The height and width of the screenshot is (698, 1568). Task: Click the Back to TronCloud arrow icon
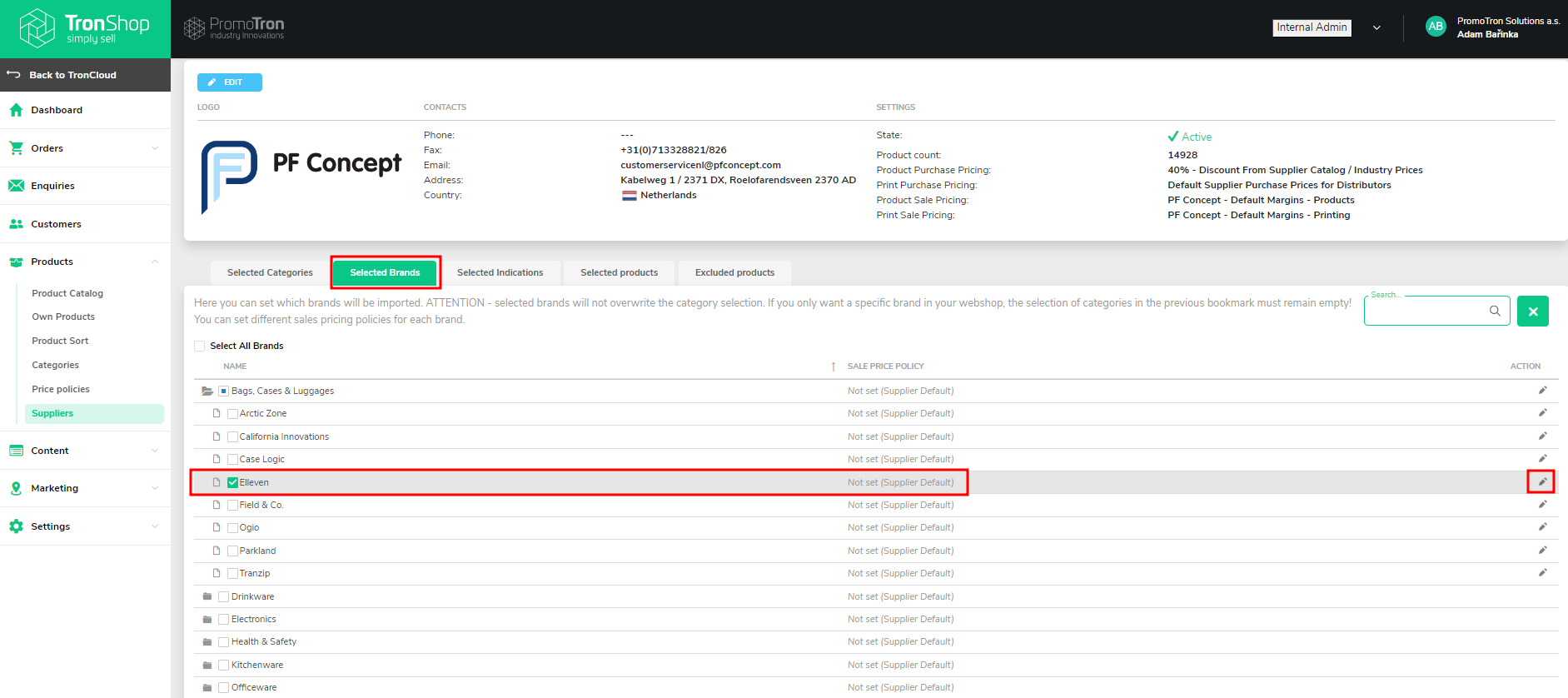point(13,75)
